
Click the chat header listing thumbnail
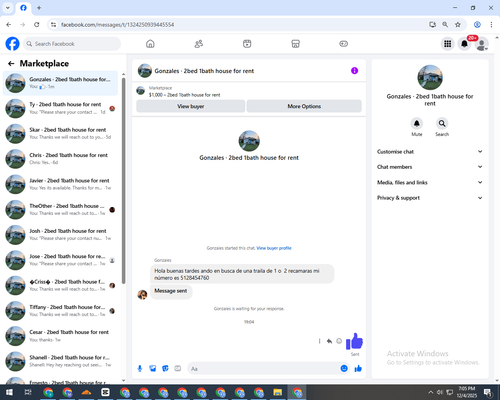(x=145, y=71)
